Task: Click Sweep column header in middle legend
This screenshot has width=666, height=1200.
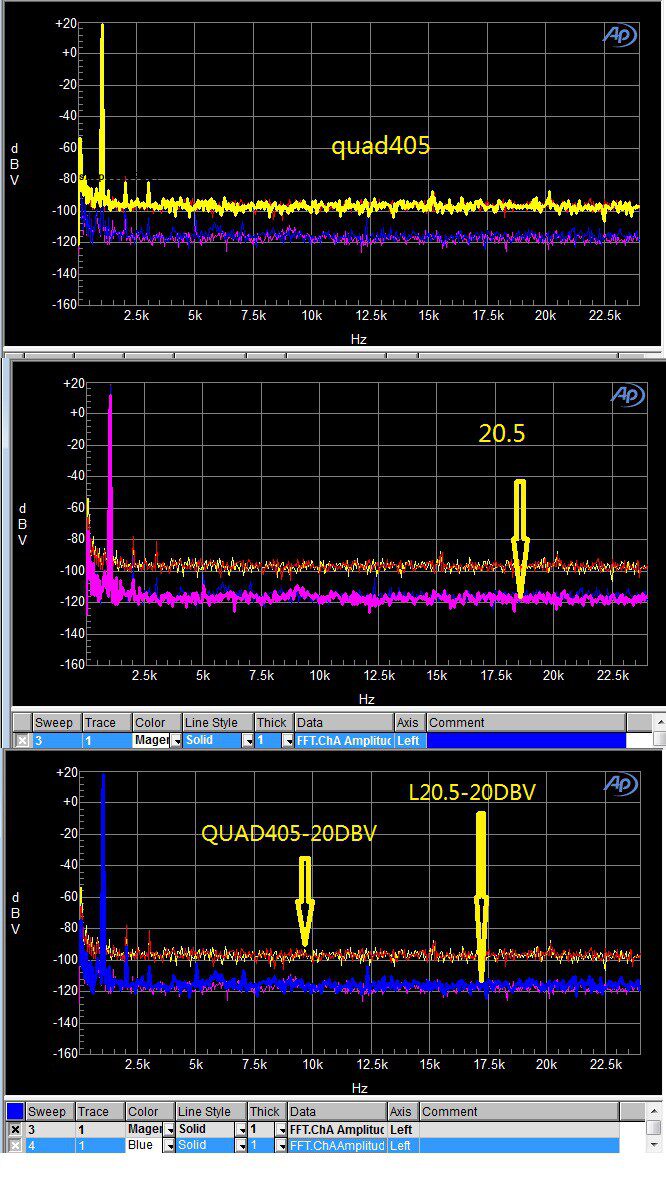Action: pyautogui.click(x=57, y=722)
